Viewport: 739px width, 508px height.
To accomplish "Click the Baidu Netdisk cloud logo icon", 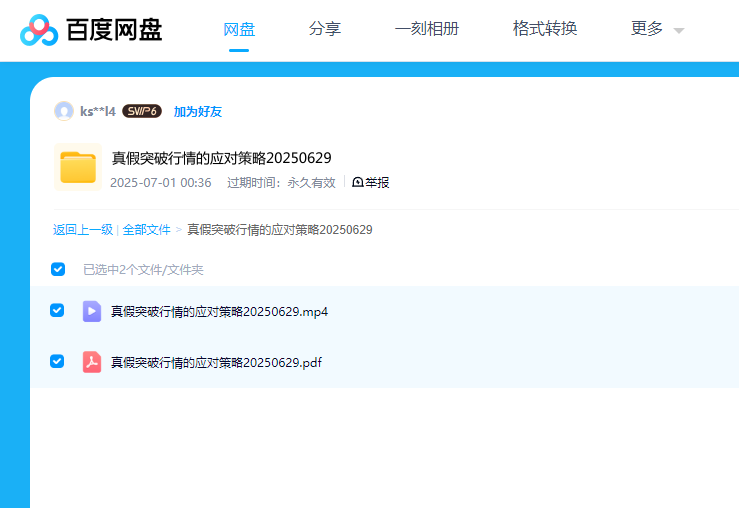I will (x=39, y=30).
